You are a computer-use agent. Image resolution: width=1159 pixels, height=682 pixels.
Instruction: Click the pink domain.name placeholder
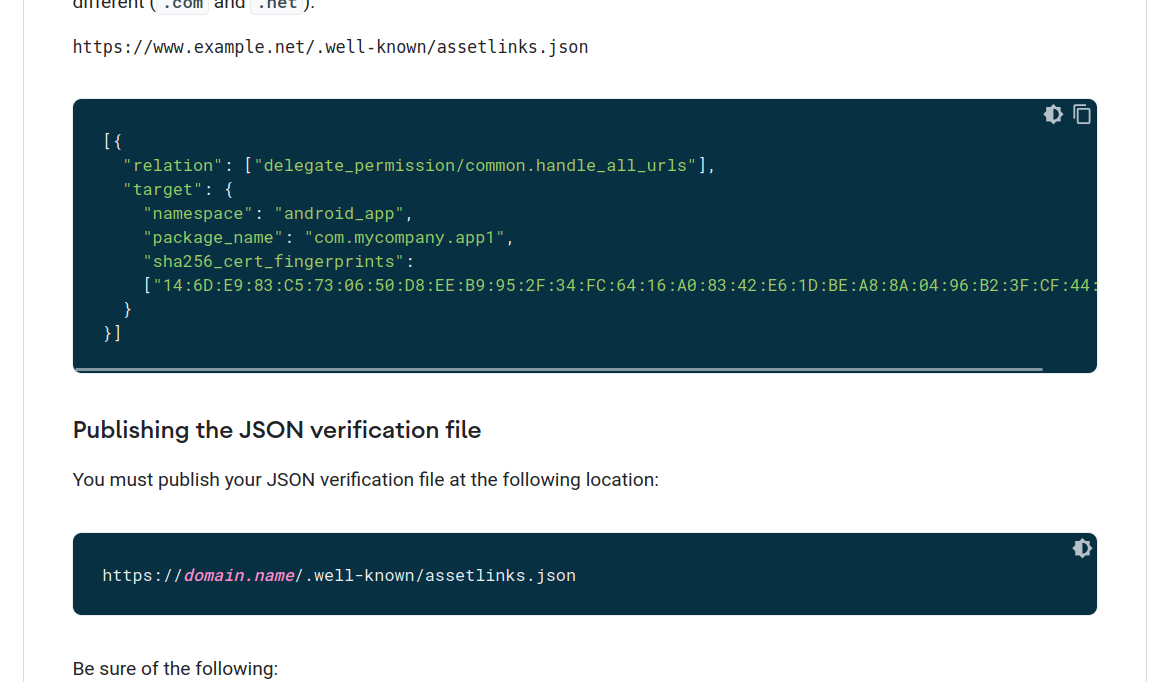coord(239,576)
